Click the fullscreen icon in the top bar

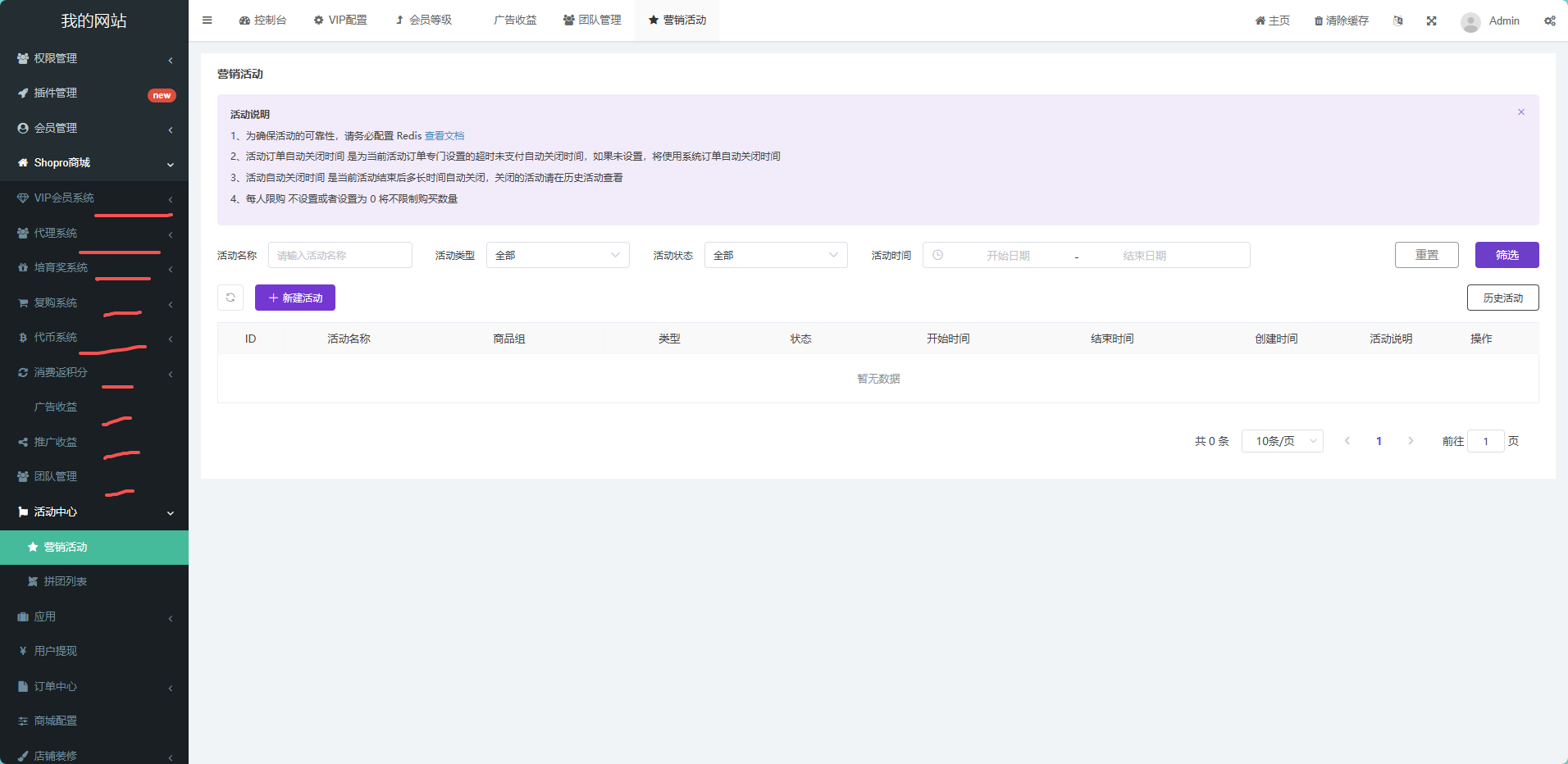1431,21
